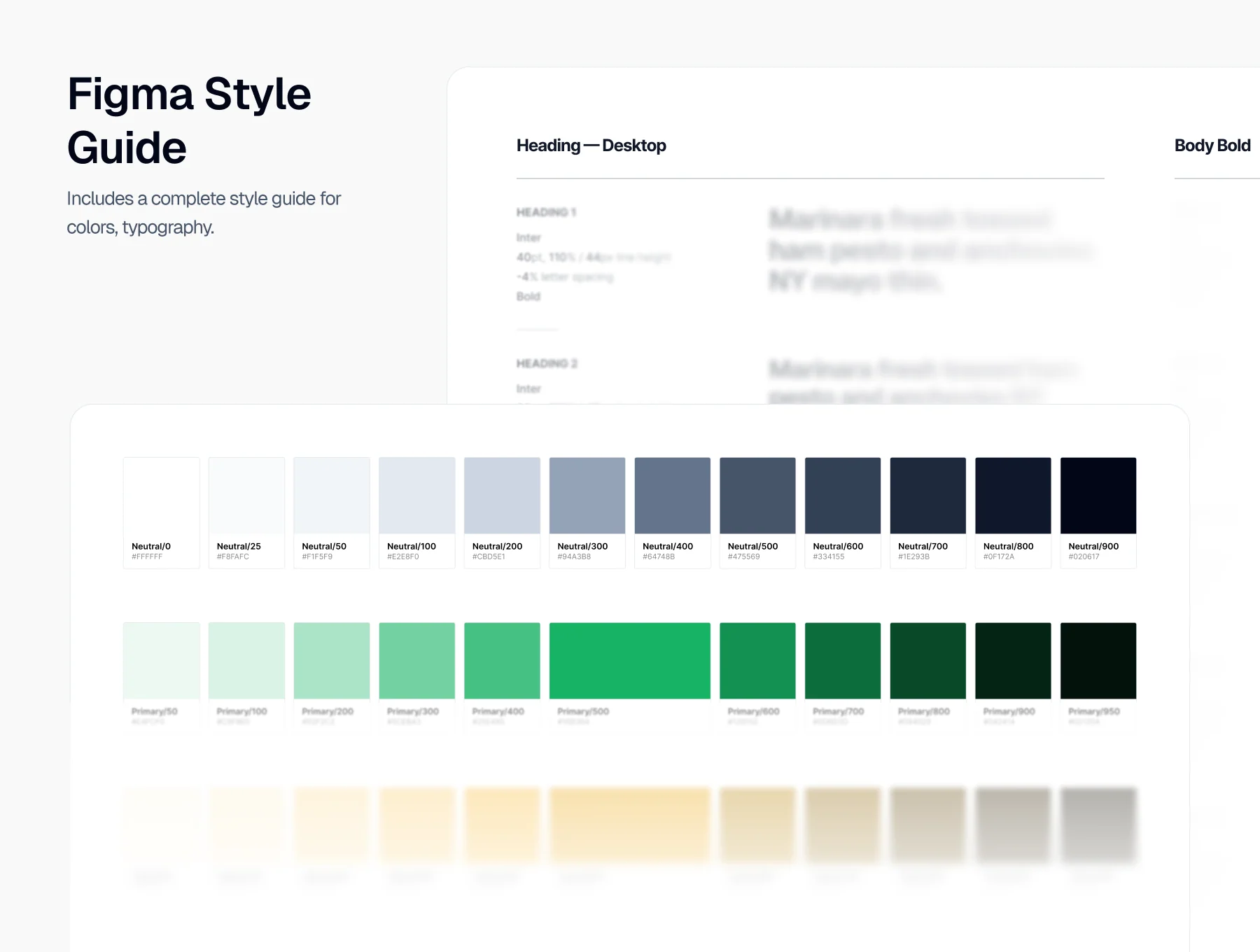
Task: Choose the Primary/950 darkest green swatch
Action: click(x=1098, y=661)
